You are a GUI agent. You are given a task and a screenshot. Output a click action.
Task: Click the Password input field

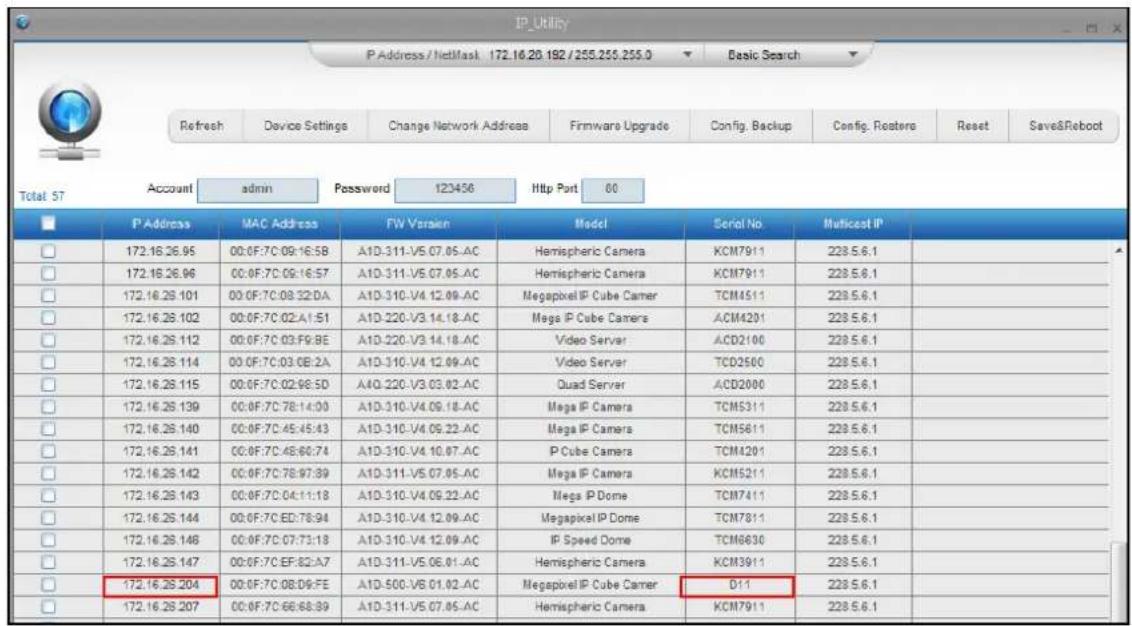click(456, 190)
